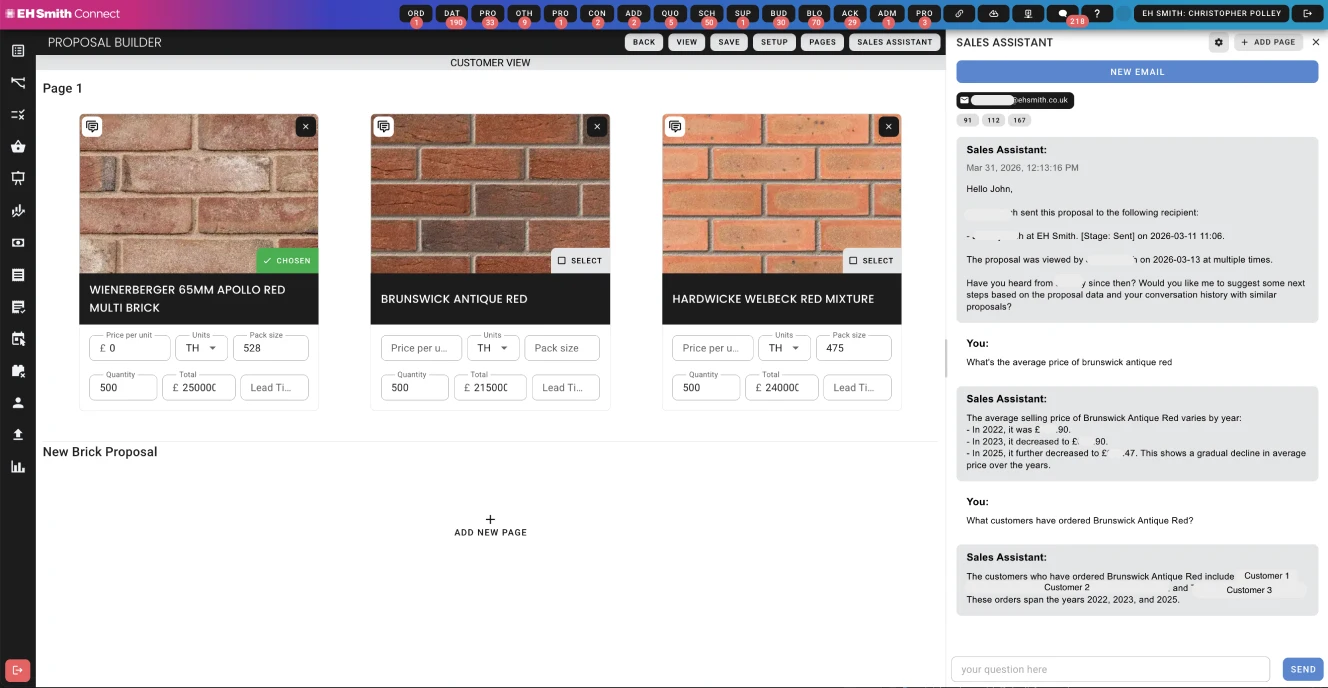1328x688 pixels.
Task: Open the comment icon on Wienerberger Apollo card
Action: click(92, 127)
